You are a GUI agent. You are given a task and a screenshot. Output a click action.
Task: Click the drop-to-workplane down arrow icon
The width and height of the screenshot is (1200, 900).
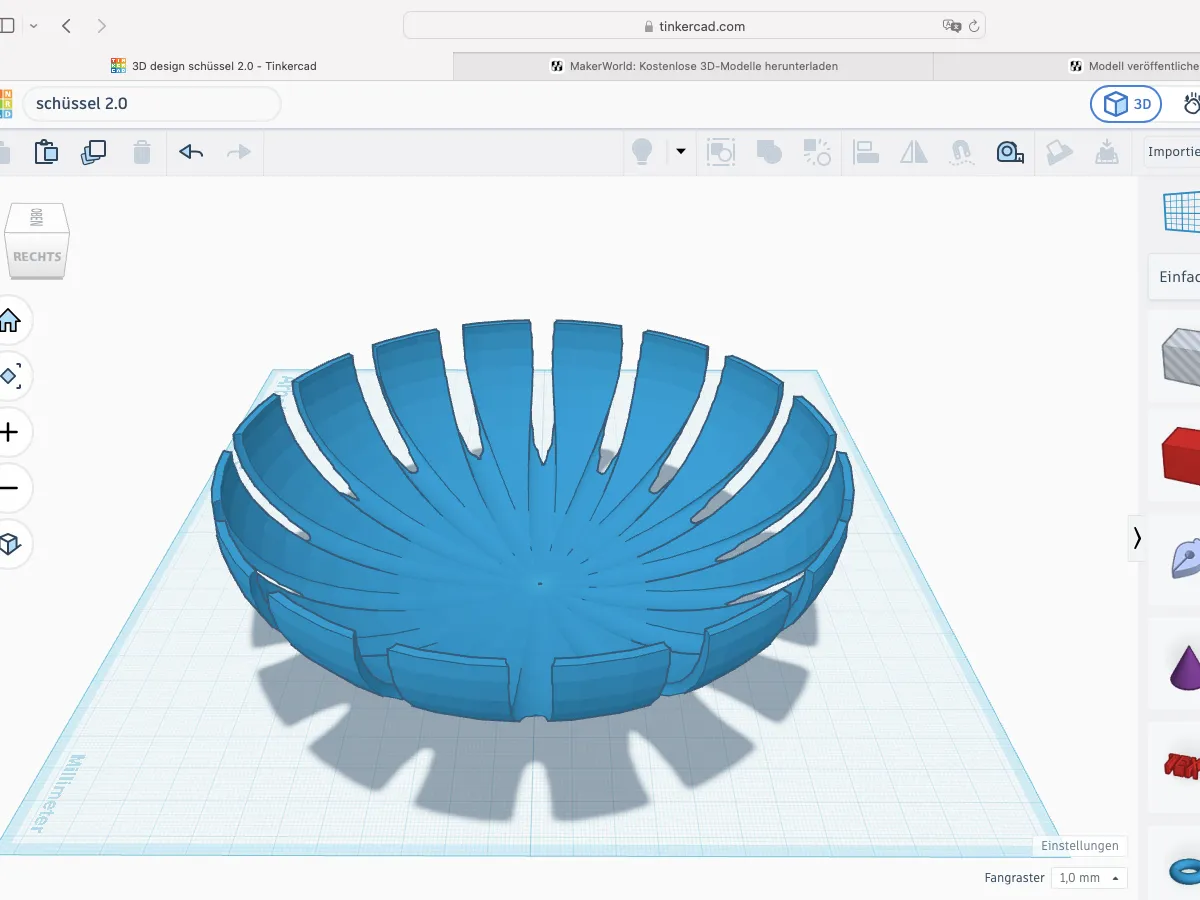click(1107, 152)
